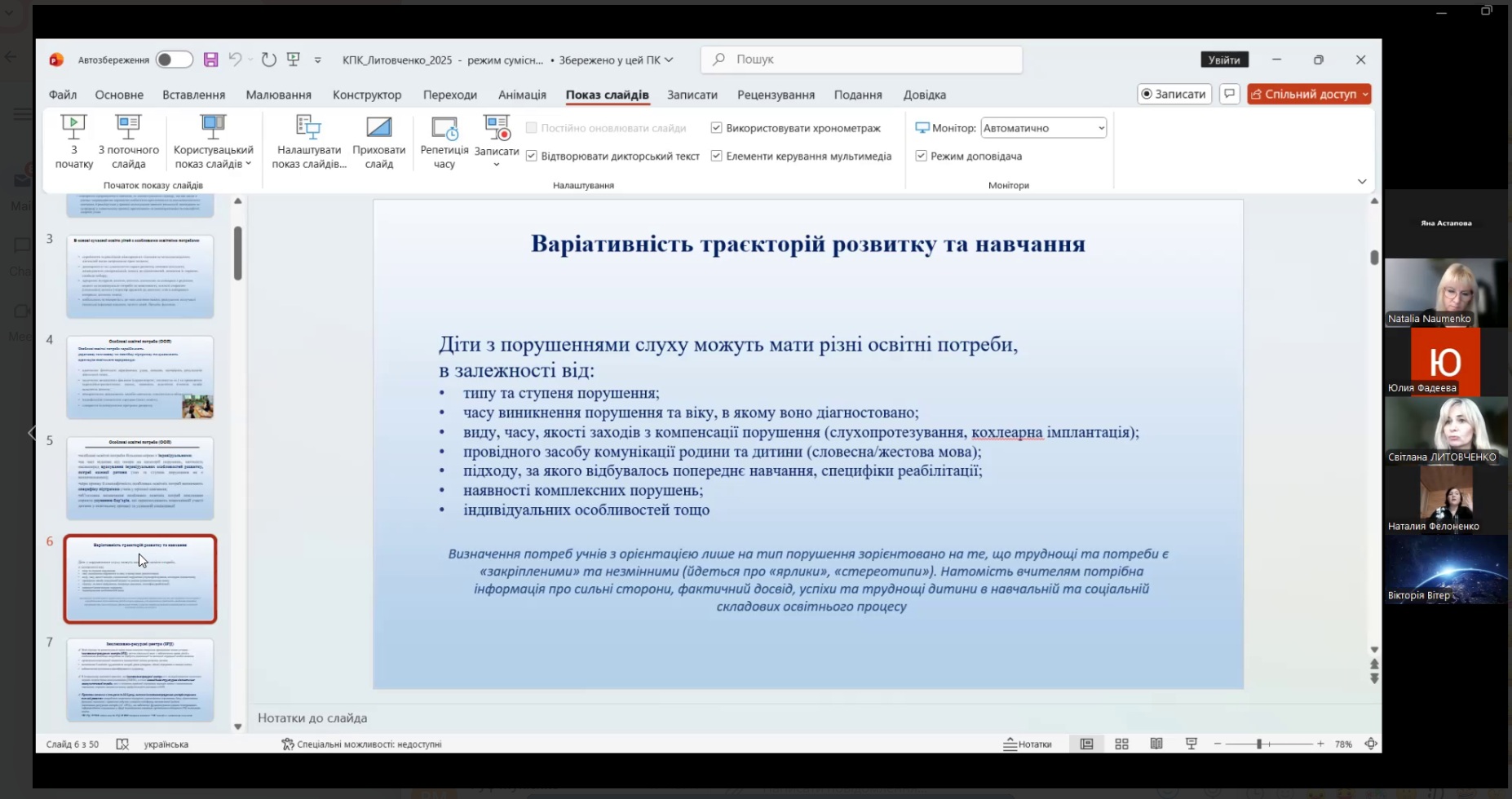The image size is (1512, 799).
Task: Switch to the Конструктор tab
Action: click(366, 95)
